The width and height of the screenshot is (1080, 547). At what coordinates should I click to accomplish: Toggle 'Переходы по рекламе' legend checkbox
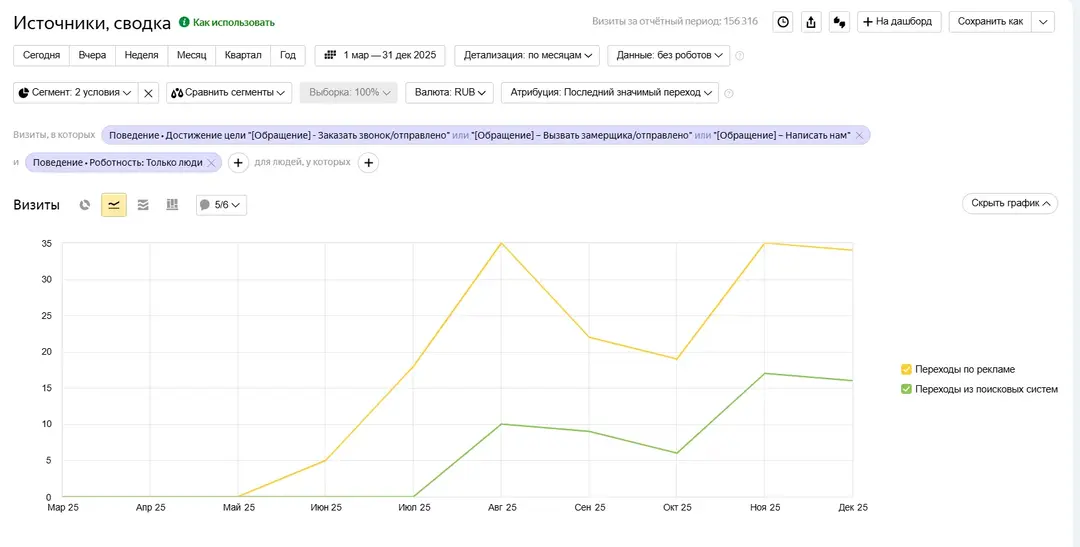point(906,369)
